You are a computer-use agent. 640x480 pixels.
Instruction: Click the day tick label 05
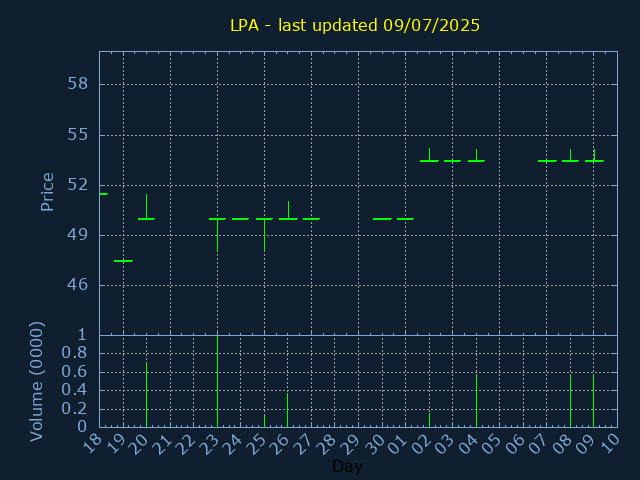492,444
